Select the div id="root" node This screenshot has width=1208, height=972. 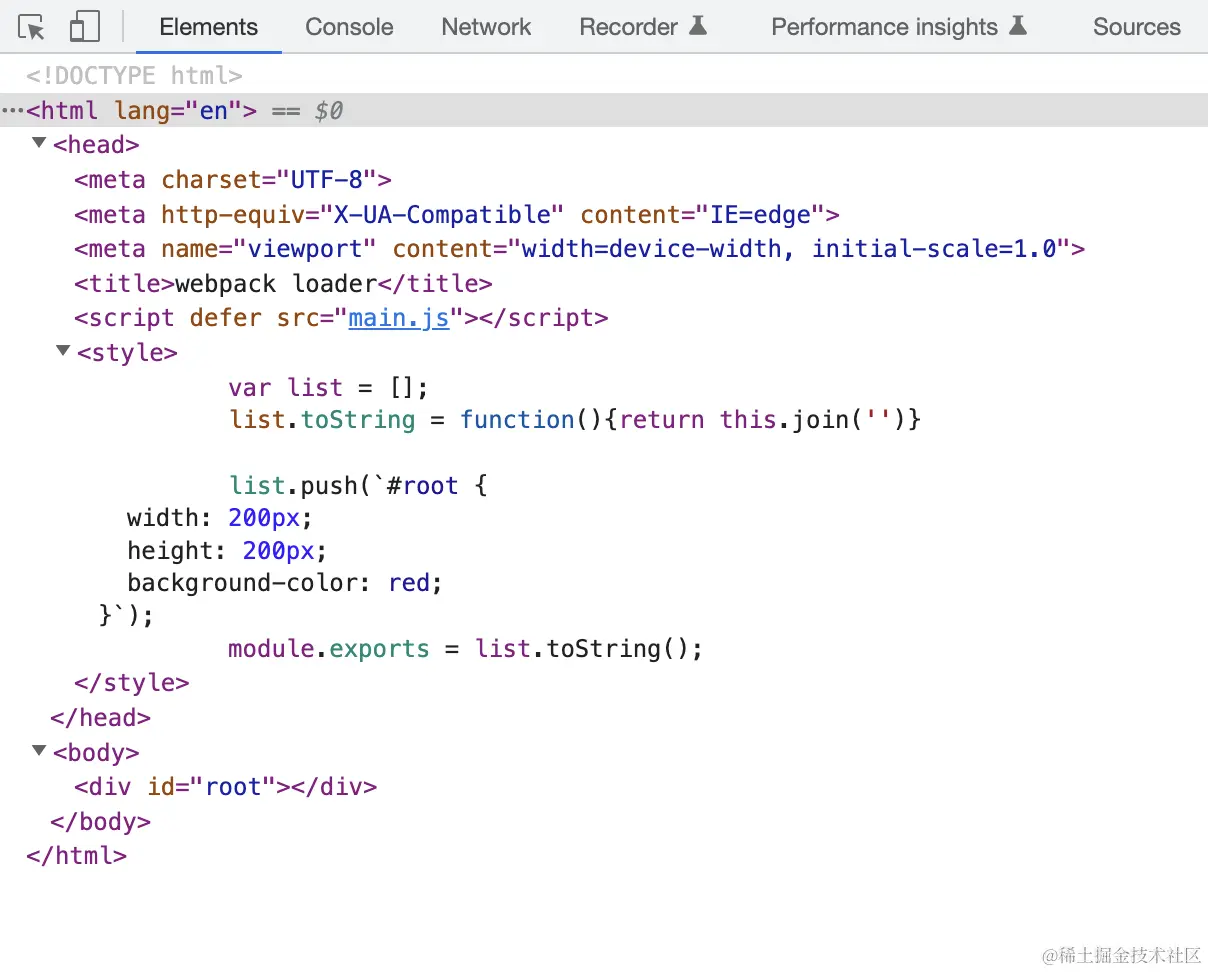pyautogui.click(x=226, y=787)
